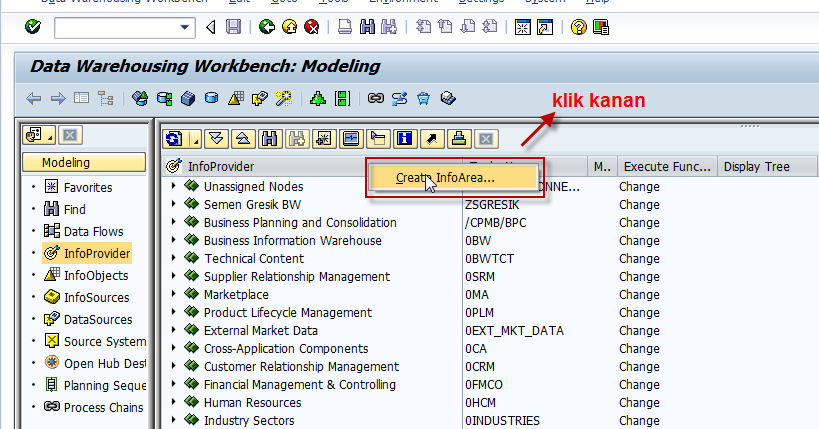The image size is (819, 429).
Task: Click the chain link icon in application toolbar
Action: tap(376, 98)
